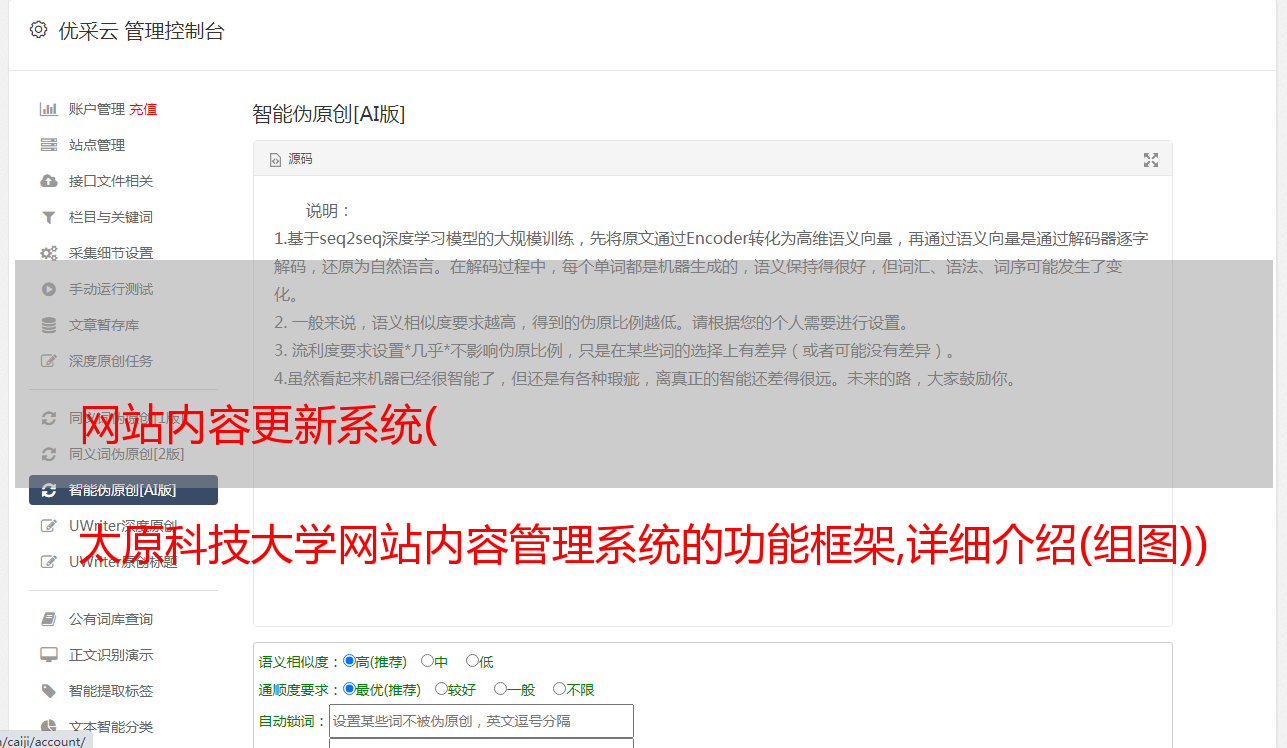Click the 采集细节设置 gears icon

pos(48,253)
